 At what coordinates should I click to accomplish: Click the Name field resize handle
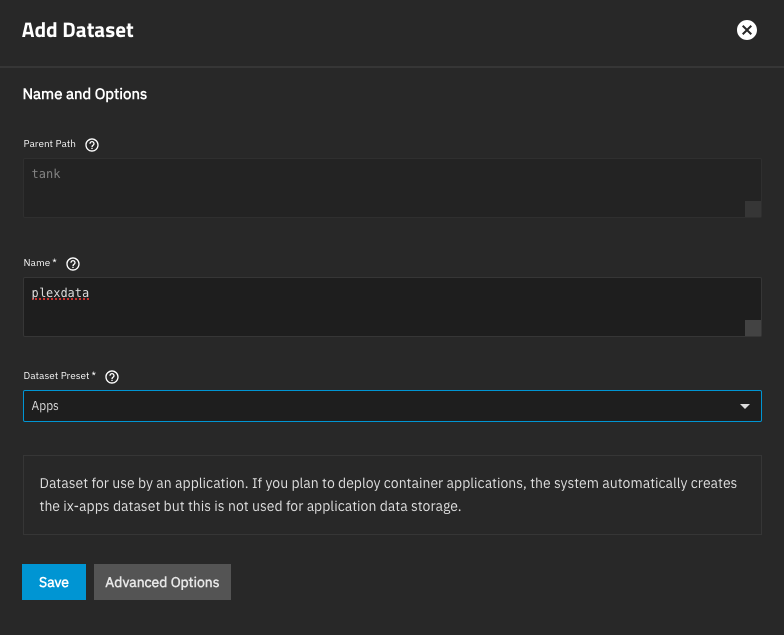[753, 328]
